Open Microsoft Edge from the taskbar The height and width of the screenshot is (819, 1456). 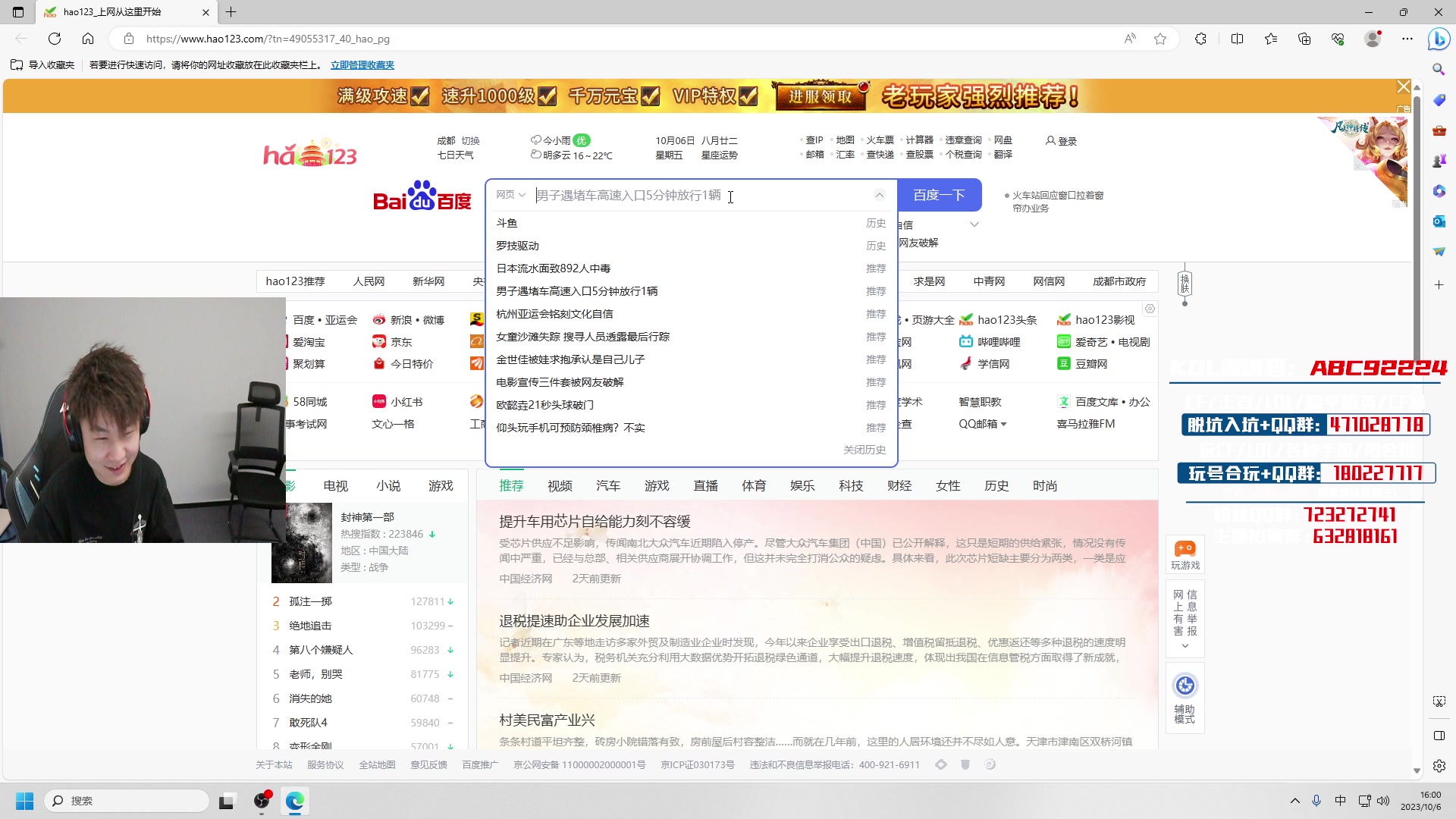(294, 801)
